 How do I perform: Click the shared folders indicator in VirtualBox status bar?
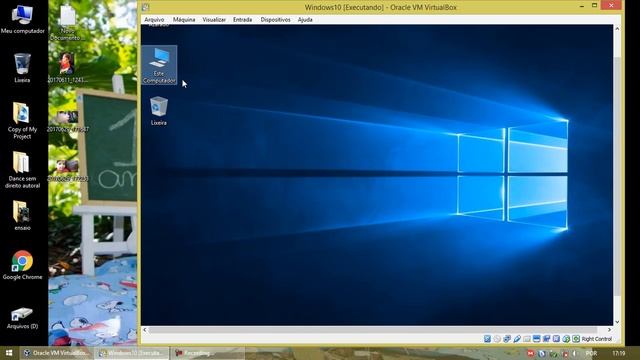click(527, 339)
